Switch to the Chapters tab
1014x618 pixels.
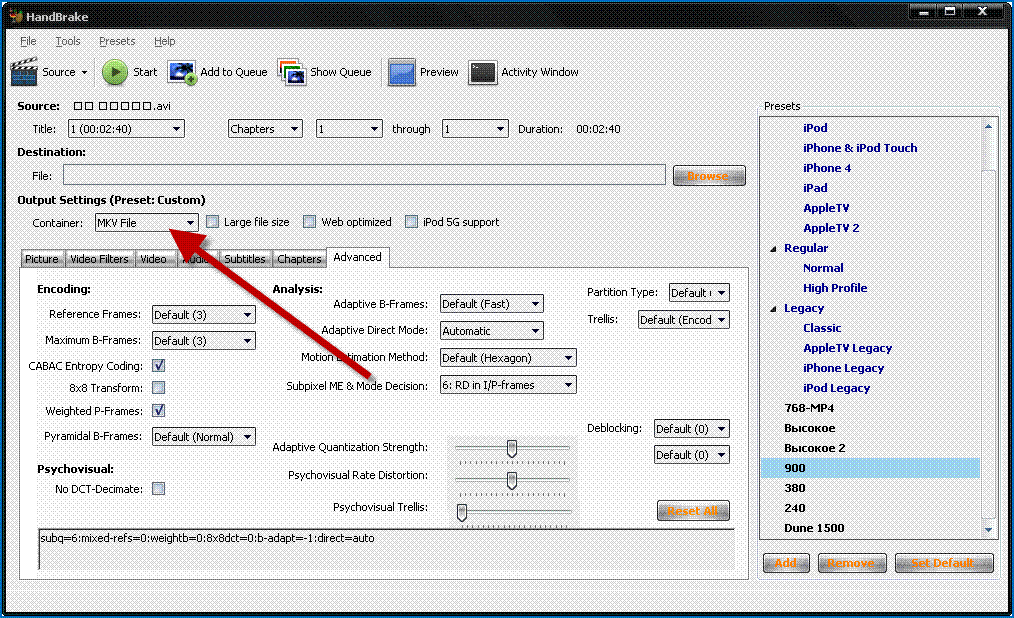tap(299, 259)
